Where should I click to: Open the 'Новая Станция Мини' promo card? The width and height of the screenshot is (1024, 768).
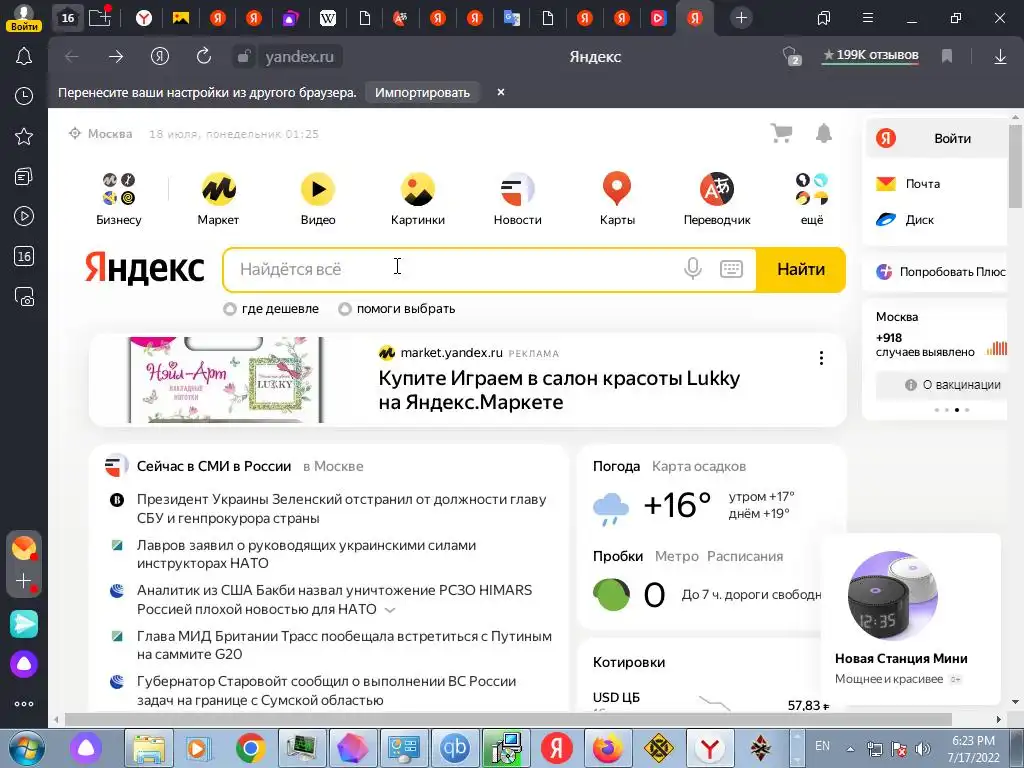(910, 619)
